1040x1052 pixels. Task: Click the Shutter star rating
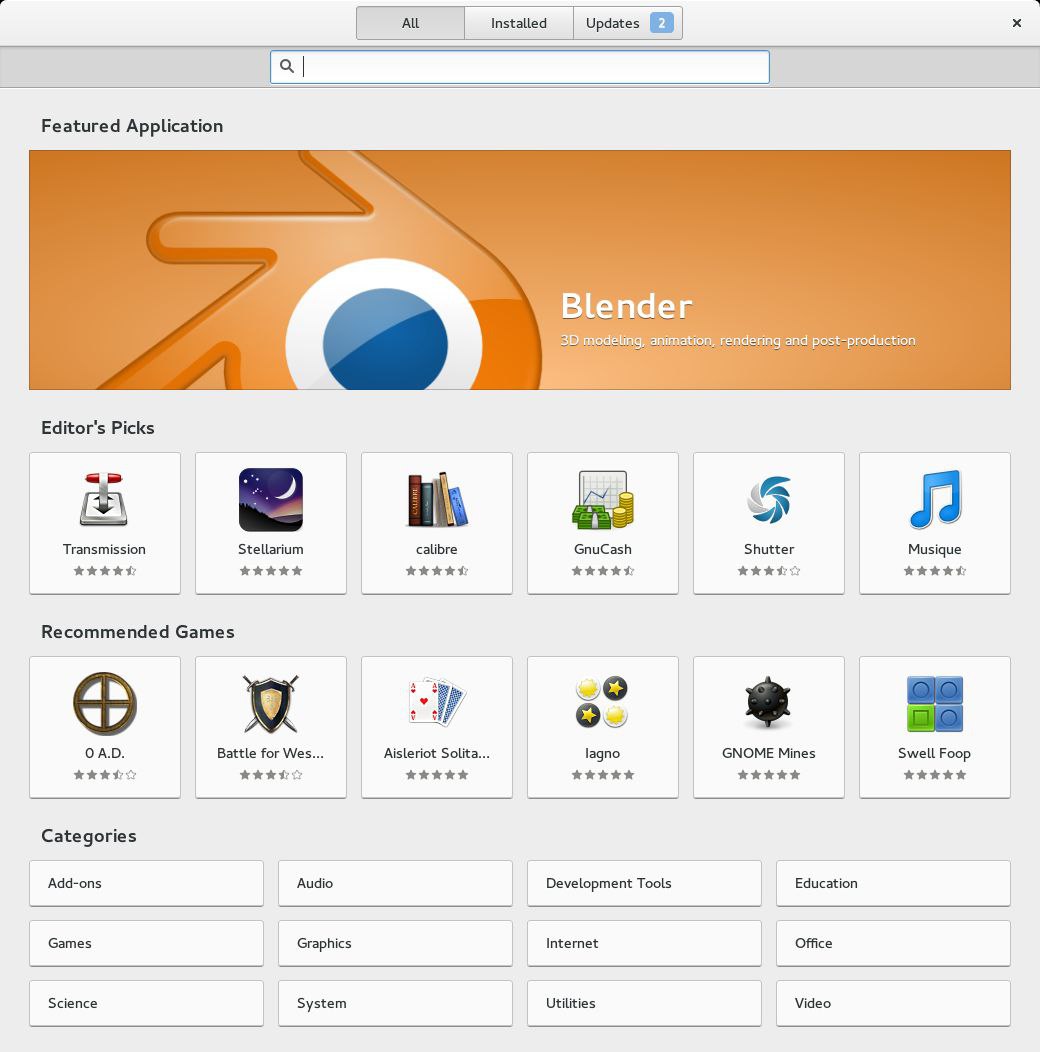click(x=769, y=571)
